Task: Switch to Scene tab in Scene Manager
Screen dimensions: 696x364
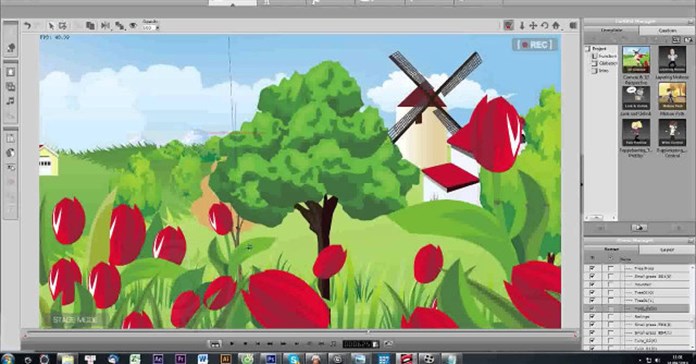Action: 611,249
